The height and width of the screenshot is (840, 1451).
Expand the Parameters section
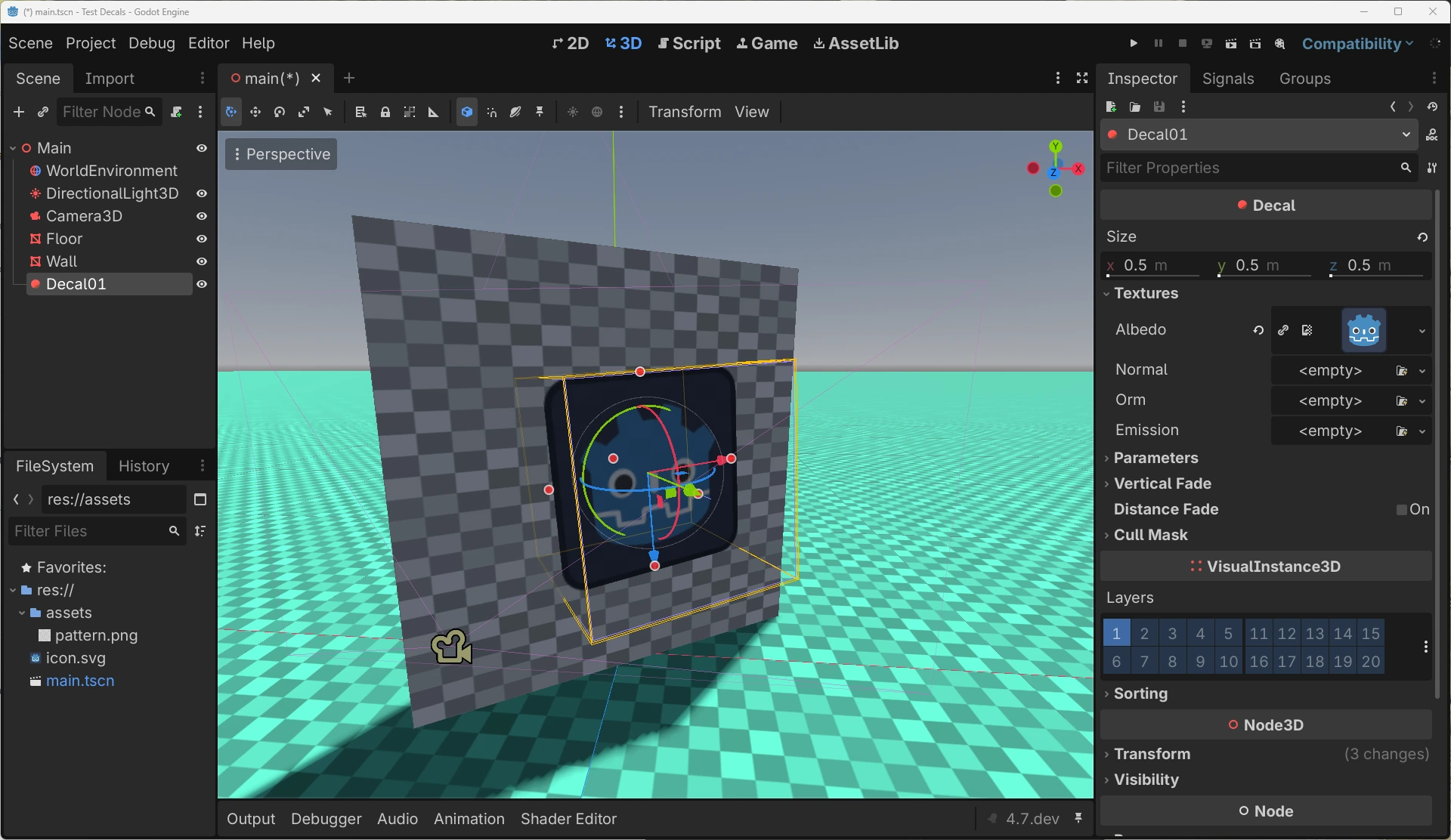[1156, 458]
